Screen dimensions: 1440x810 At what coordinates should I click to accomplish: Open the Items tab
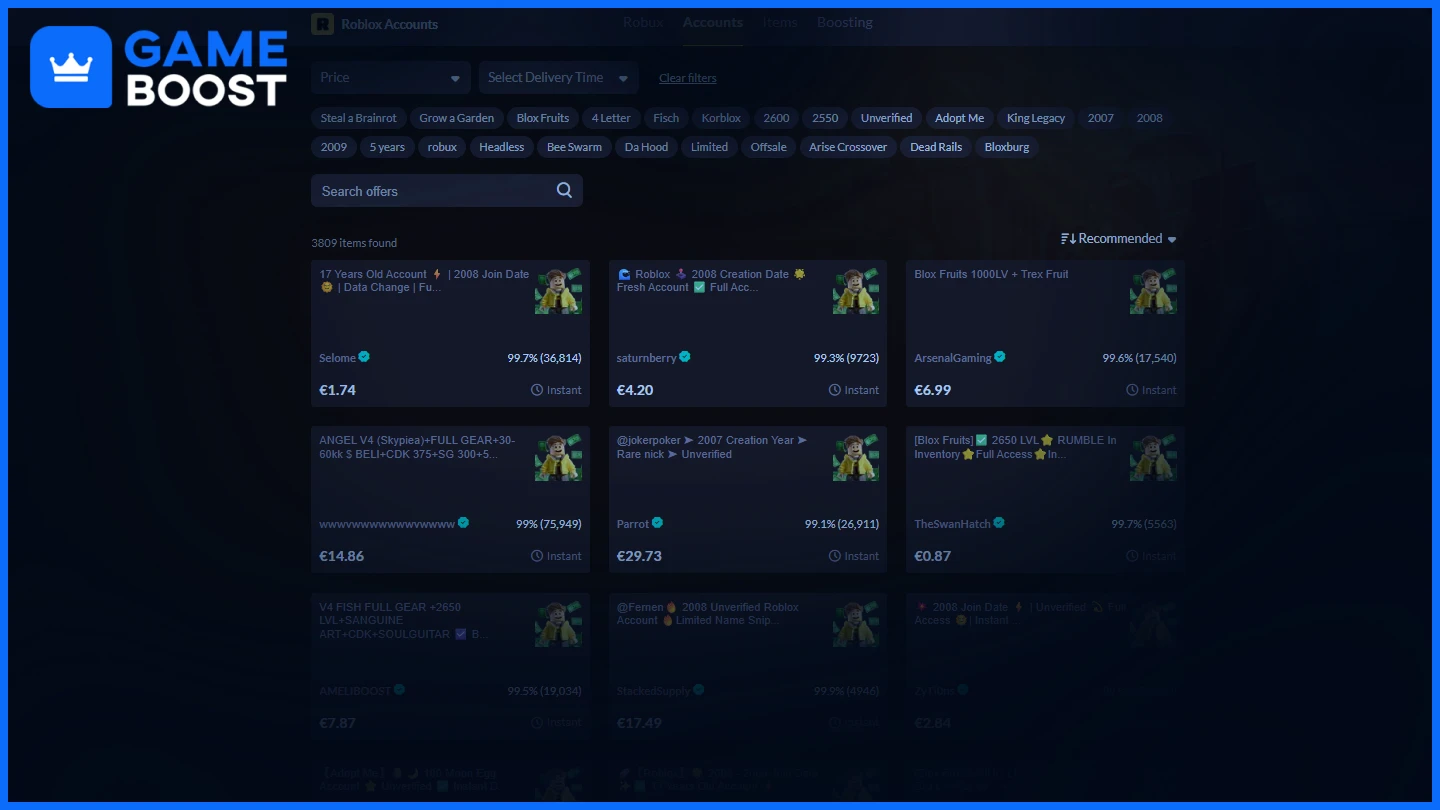pyautogui.click(x=780, y=22)
